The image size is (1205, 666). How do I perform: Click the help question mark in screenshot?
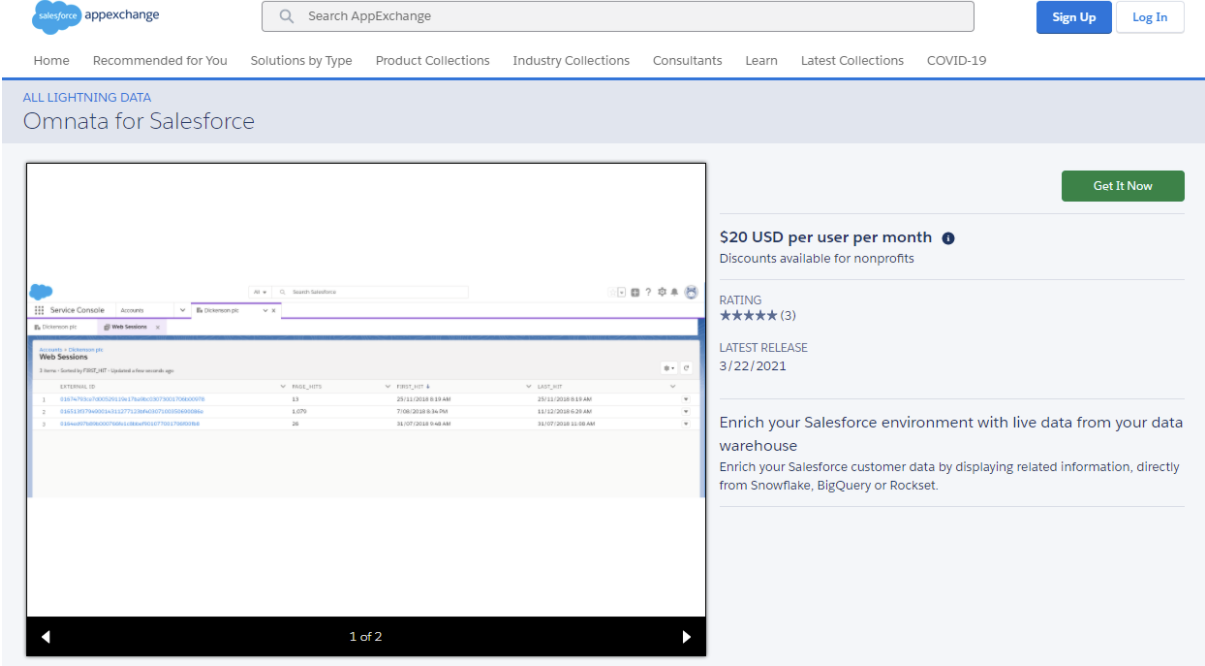pos(648,292)
